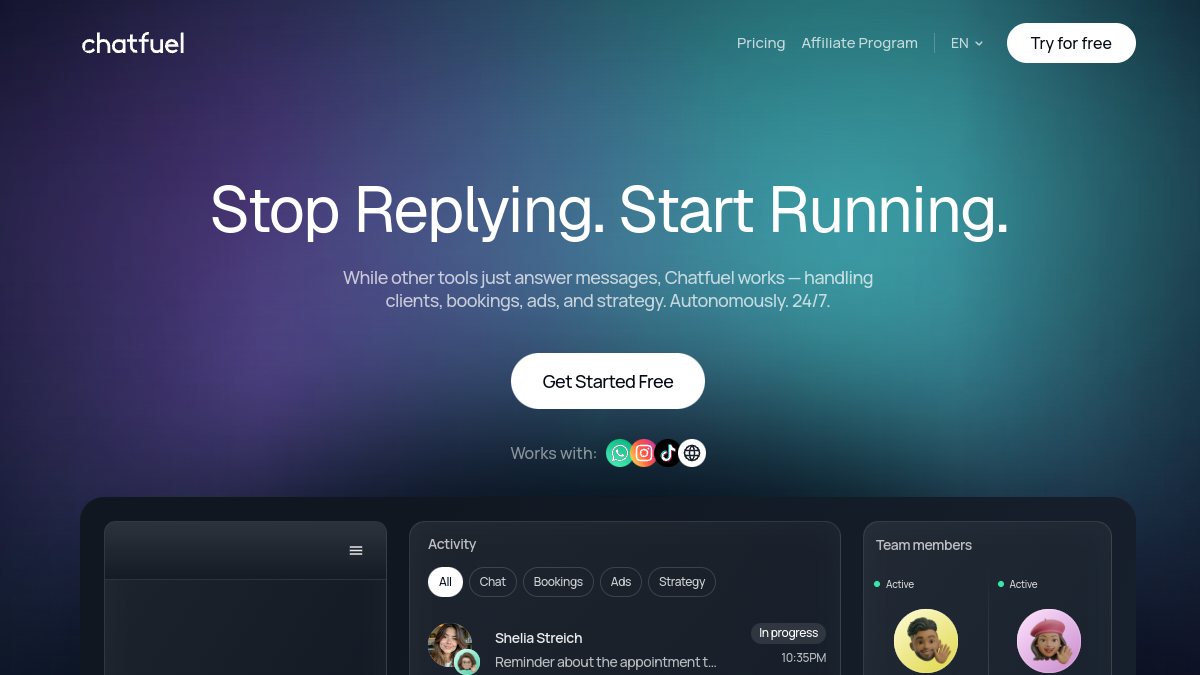Click the 10:35PM timestamp
Screen dimensions: 1200x675
coord(804,658)
